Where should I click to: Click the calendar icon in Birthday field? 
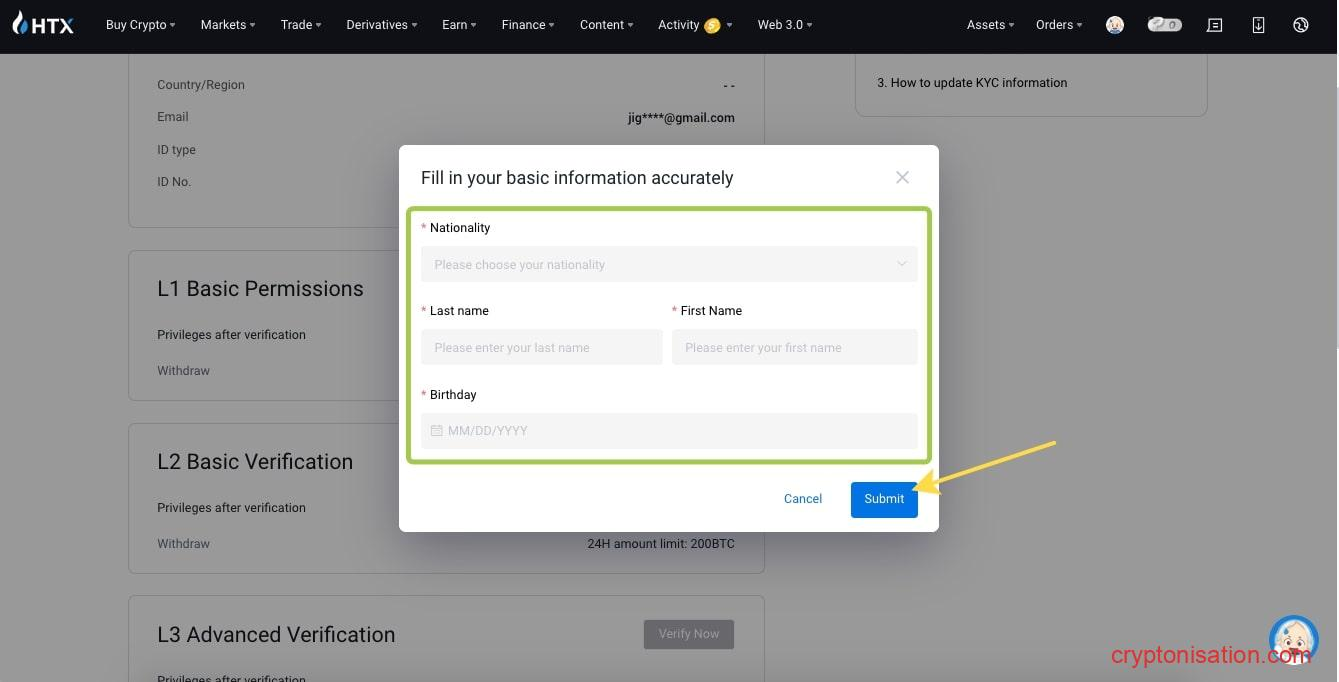click(x=436, y=431)
